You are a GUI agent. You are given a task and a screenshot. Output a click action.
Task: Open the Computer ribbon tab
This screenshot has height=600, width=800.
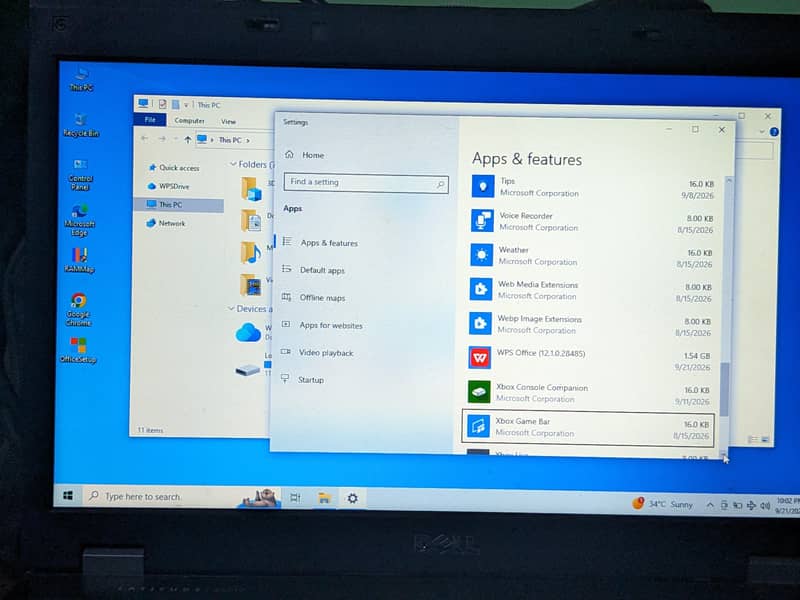189,121
